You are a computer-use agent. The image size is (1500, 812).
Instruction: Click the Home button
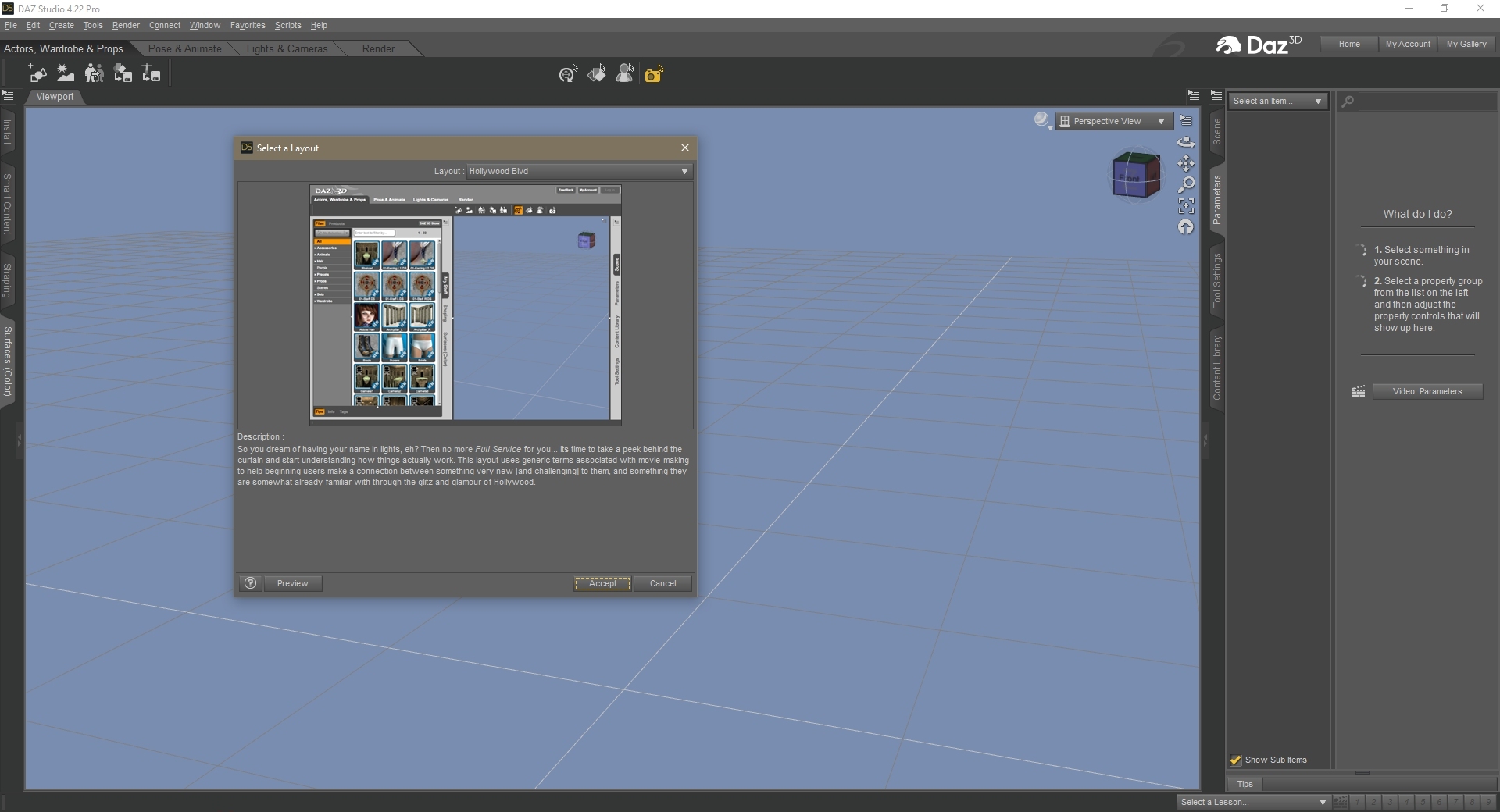point(1349,44)
